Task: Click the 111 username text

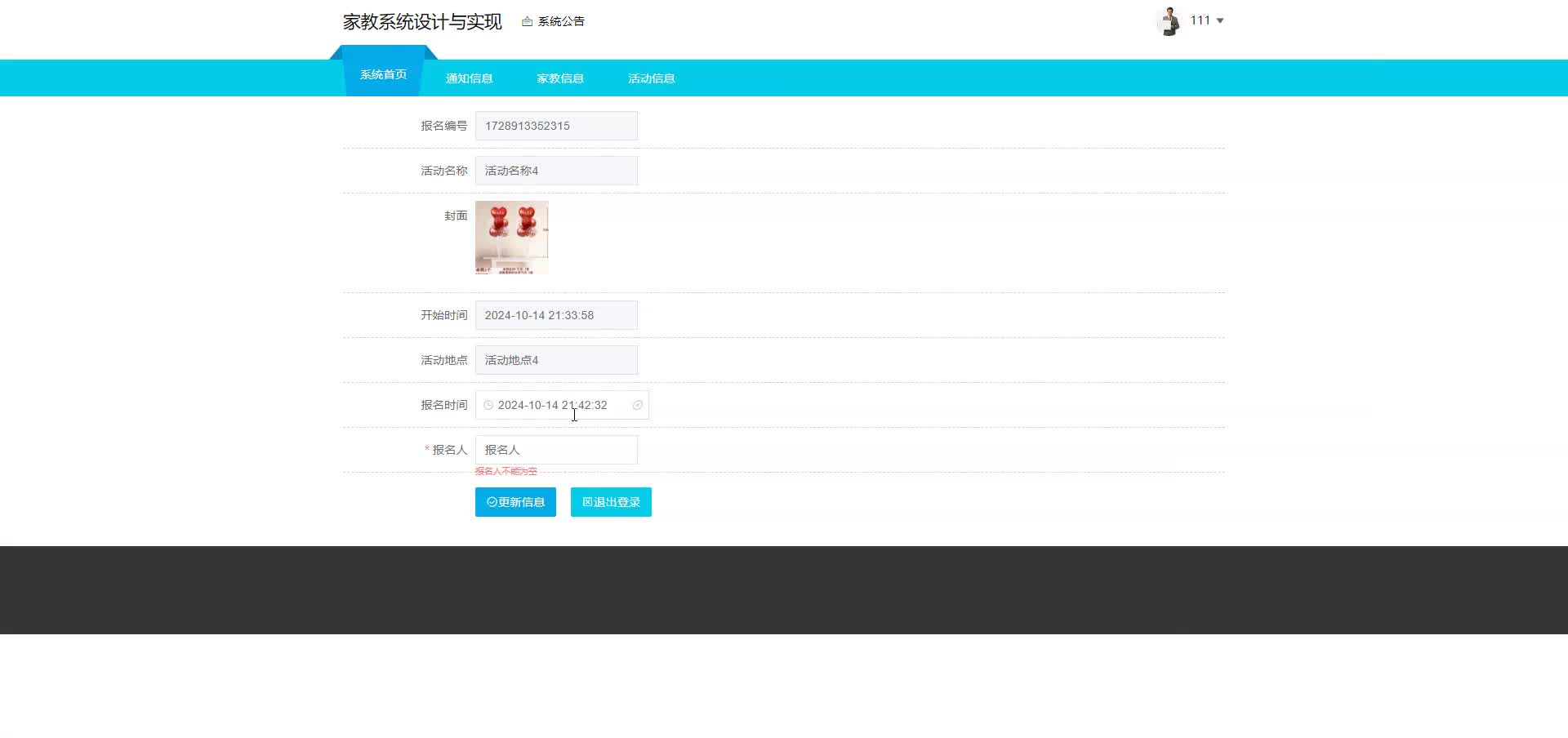Action: [x=1200, y=20]
